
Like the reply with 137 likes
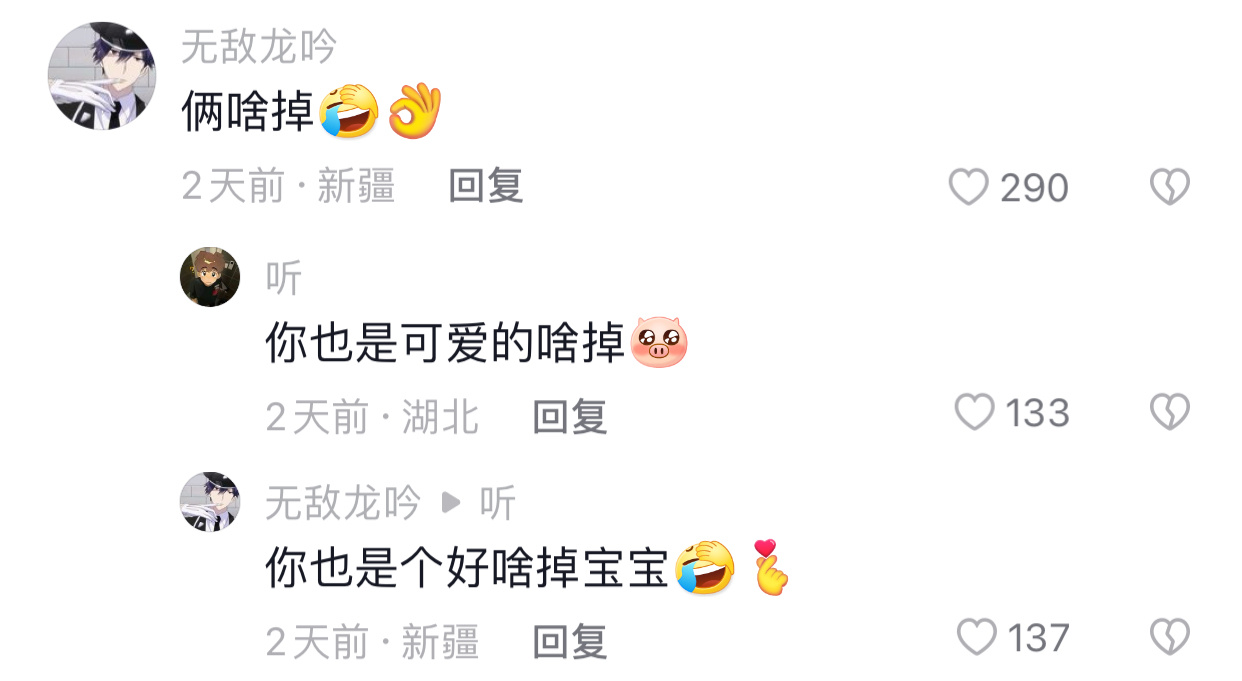(977, 637)
